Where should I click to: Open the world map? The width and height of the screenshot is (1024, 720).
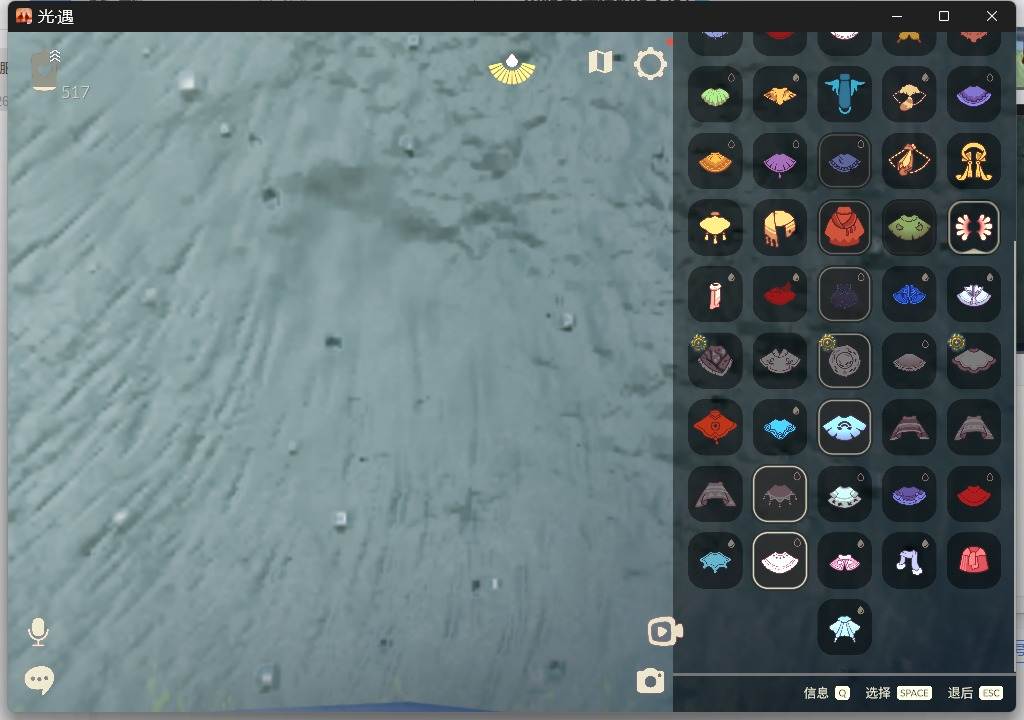600,63
